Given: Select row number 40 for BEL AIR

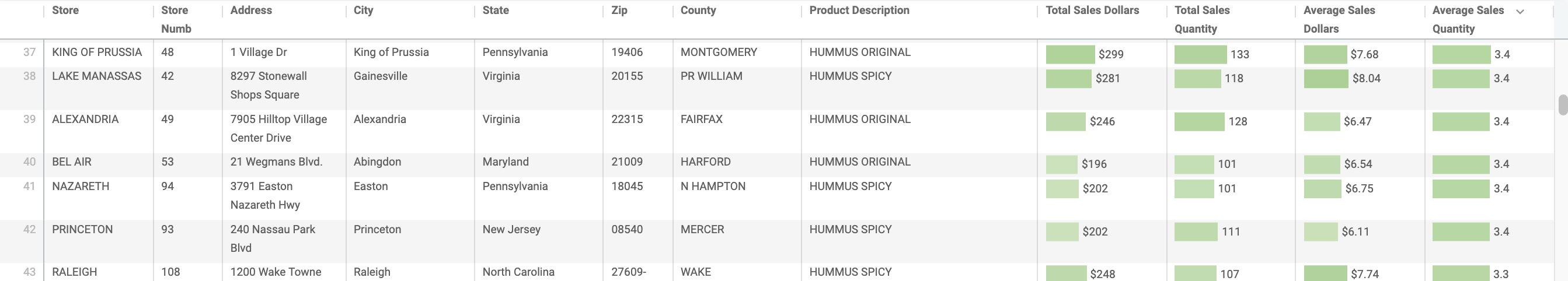Looking at the screenshot, I should [x=29, y=162].
